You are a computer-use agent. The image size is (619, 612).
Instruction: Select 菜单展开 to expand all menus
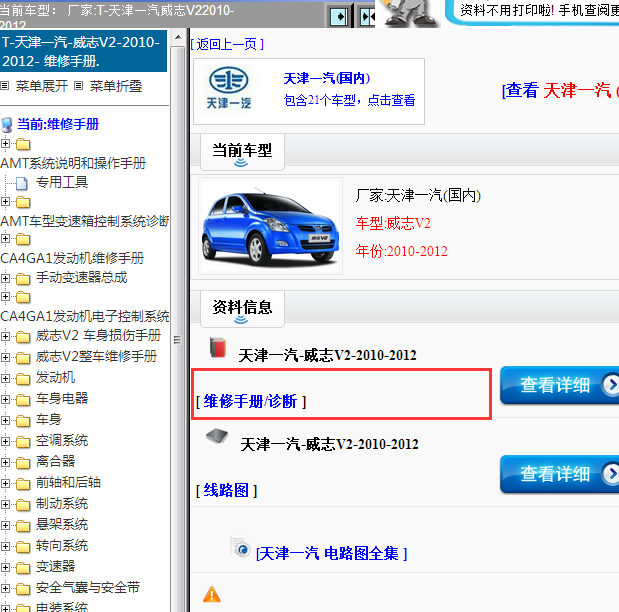[x=42, y=86]
